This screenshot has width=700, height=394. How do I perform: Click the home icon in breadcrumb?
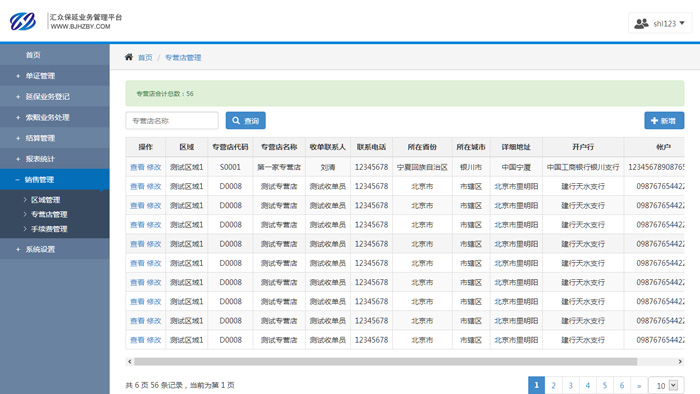[x=129, y=57]
